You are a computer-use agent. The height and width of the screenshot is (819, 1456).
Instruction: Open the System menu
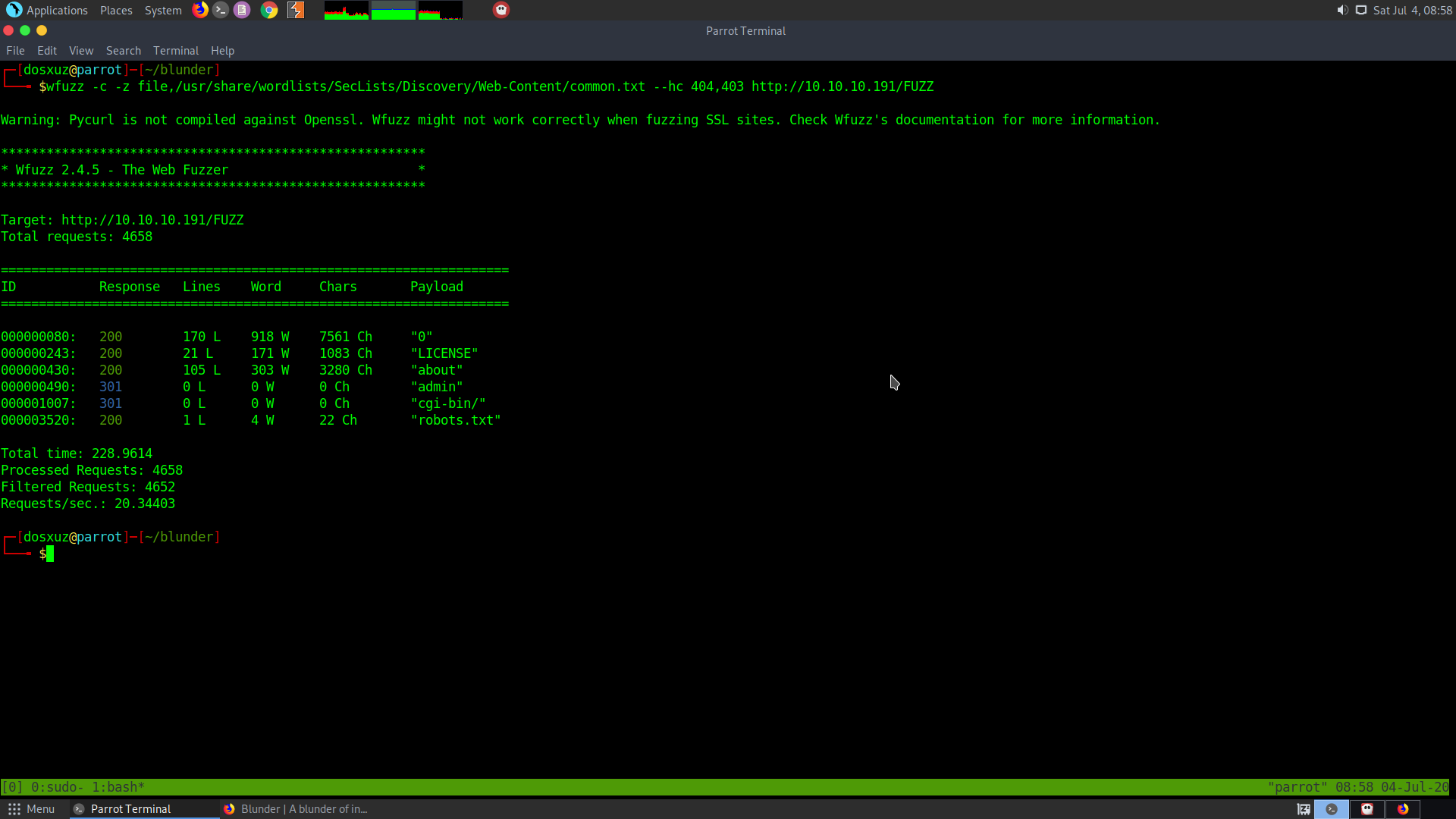pos(163,10)
